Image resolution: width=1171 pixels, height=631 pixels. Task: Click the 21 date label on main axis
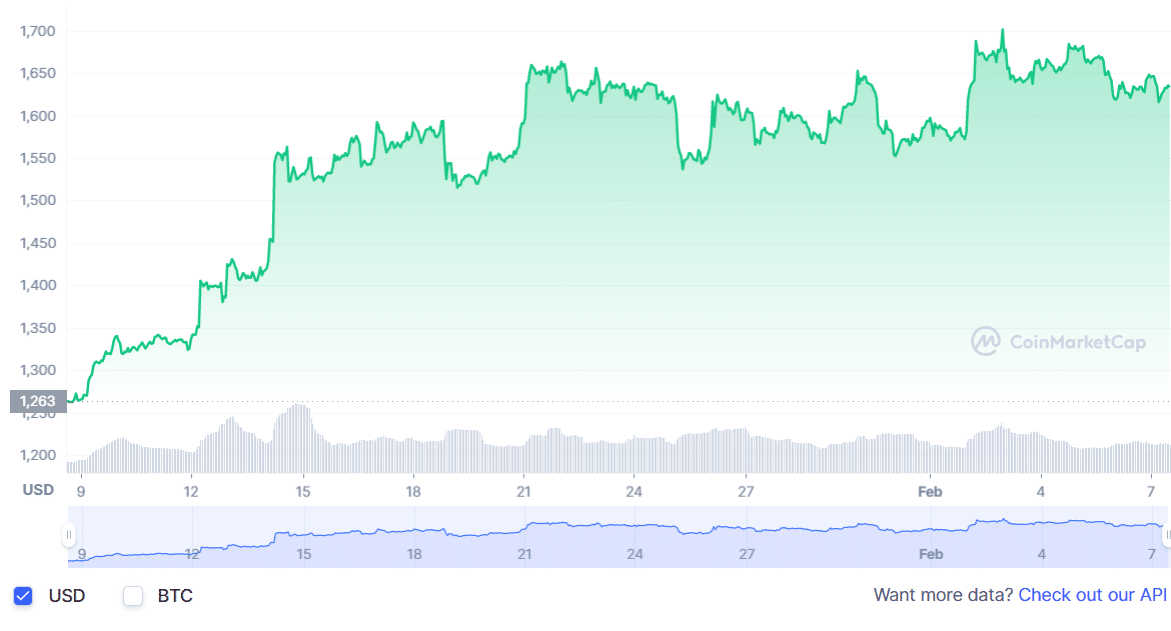pos(523,491)
